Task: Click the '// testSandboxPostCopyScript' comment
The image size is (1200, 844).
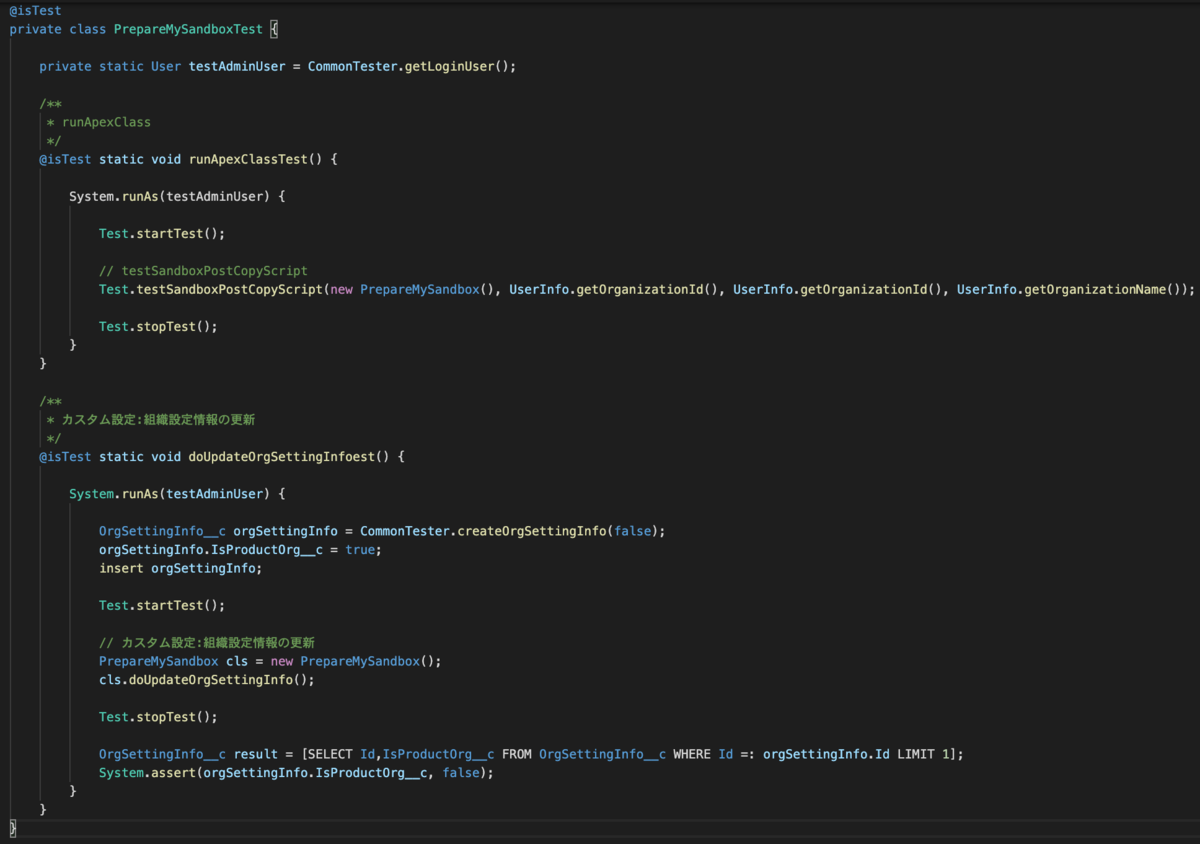Action: click(x=203, y=271)
